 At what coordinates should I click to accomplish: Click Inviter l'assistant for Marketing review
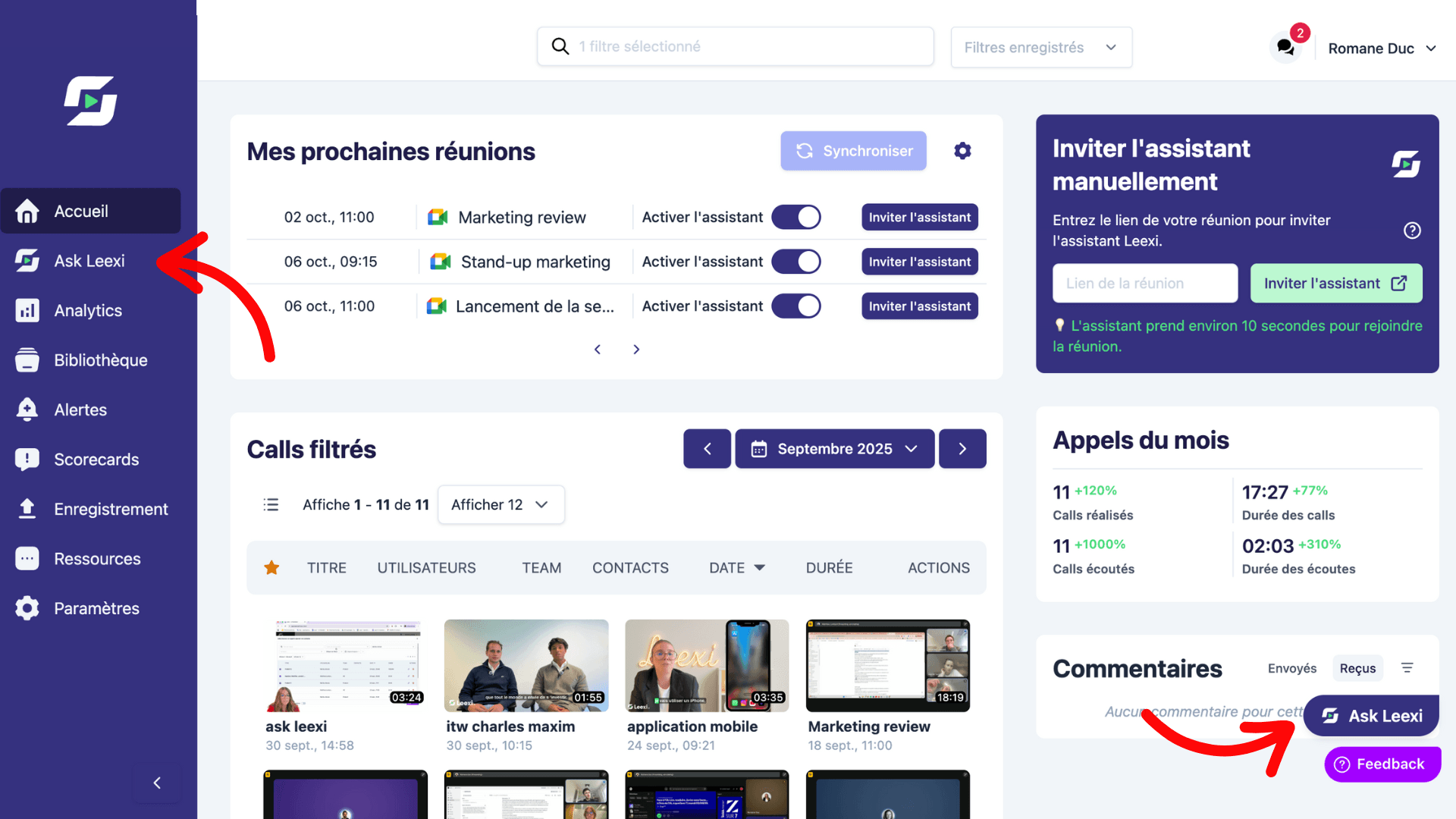click(x=919, y=217)
